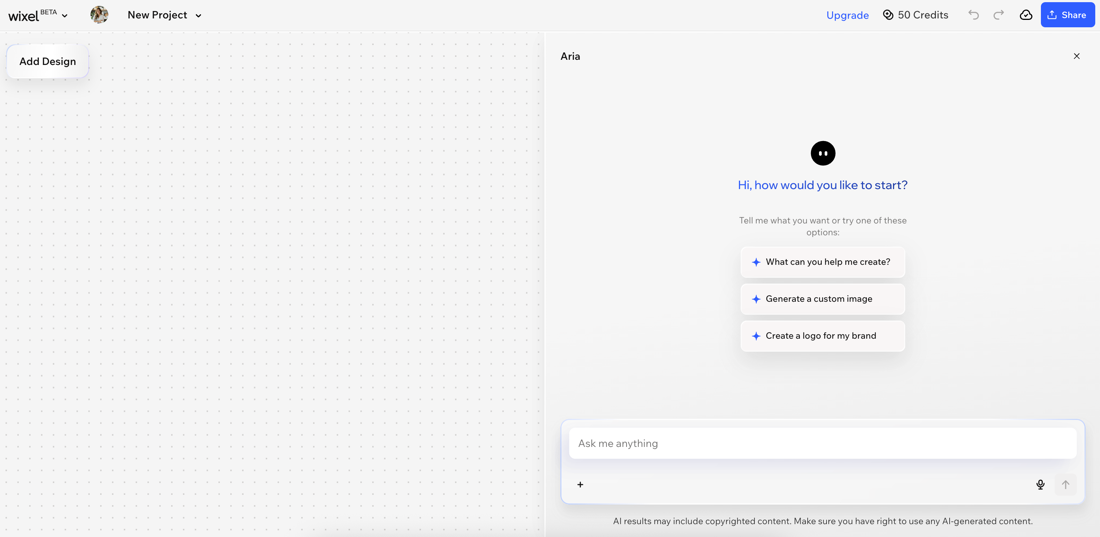Image resolution: width=1100 pixels, height=537 pixels.
Task: Select 'What can you help me create?' suggestion
Action: point(822,262)
